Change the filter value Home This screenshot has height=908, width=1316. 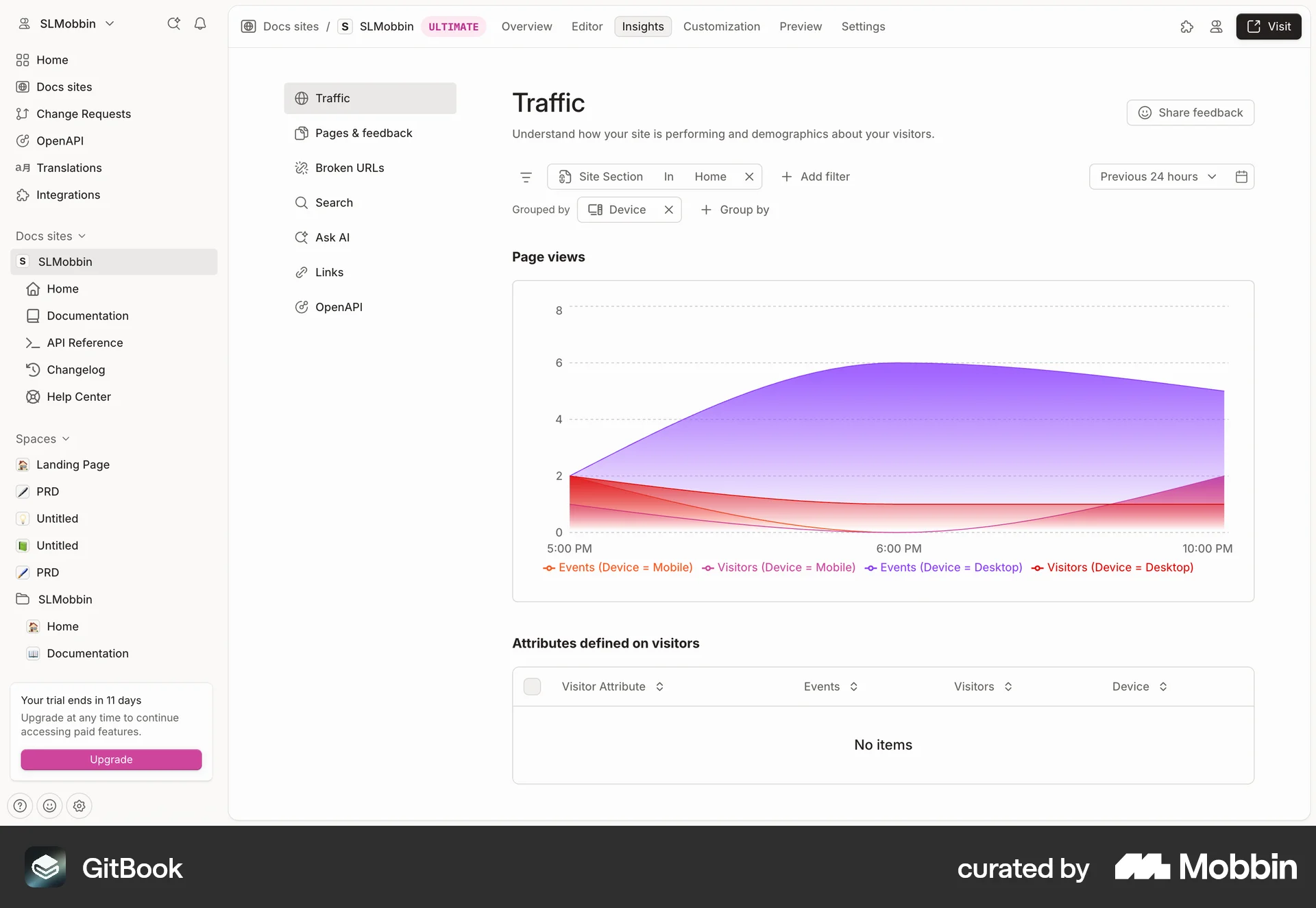711,177
